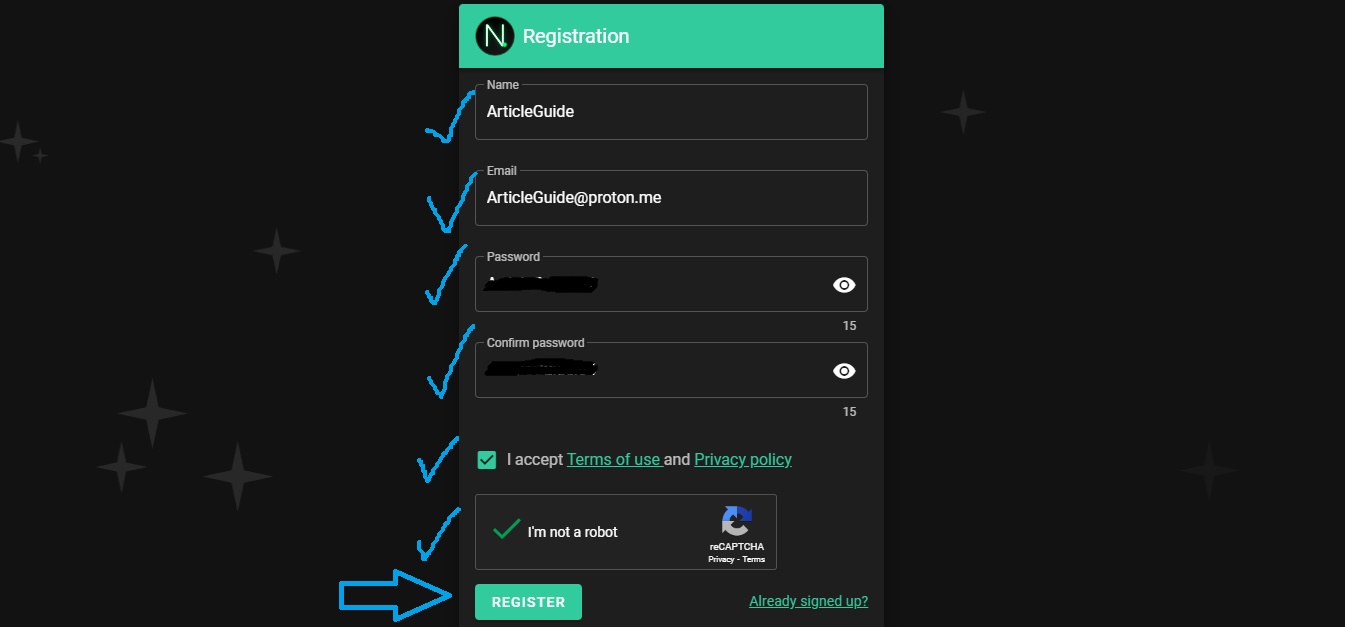The image size is (1345, 627).
Task: Open the reCAPTCHA Privacy link
Action: pyautogui.click(x=720, y=560)
